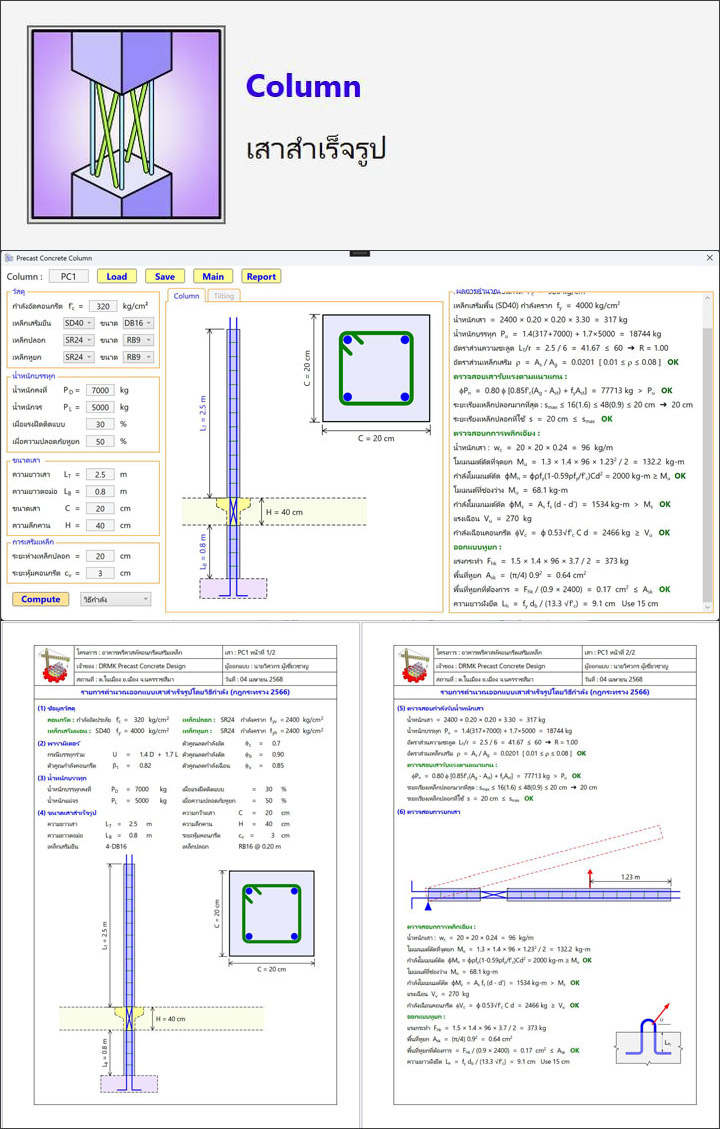Image resolution: width=720 pixels, height=1129 pixels.
Task: Switch to the Tilting tab
Action: tap(224, 296)
